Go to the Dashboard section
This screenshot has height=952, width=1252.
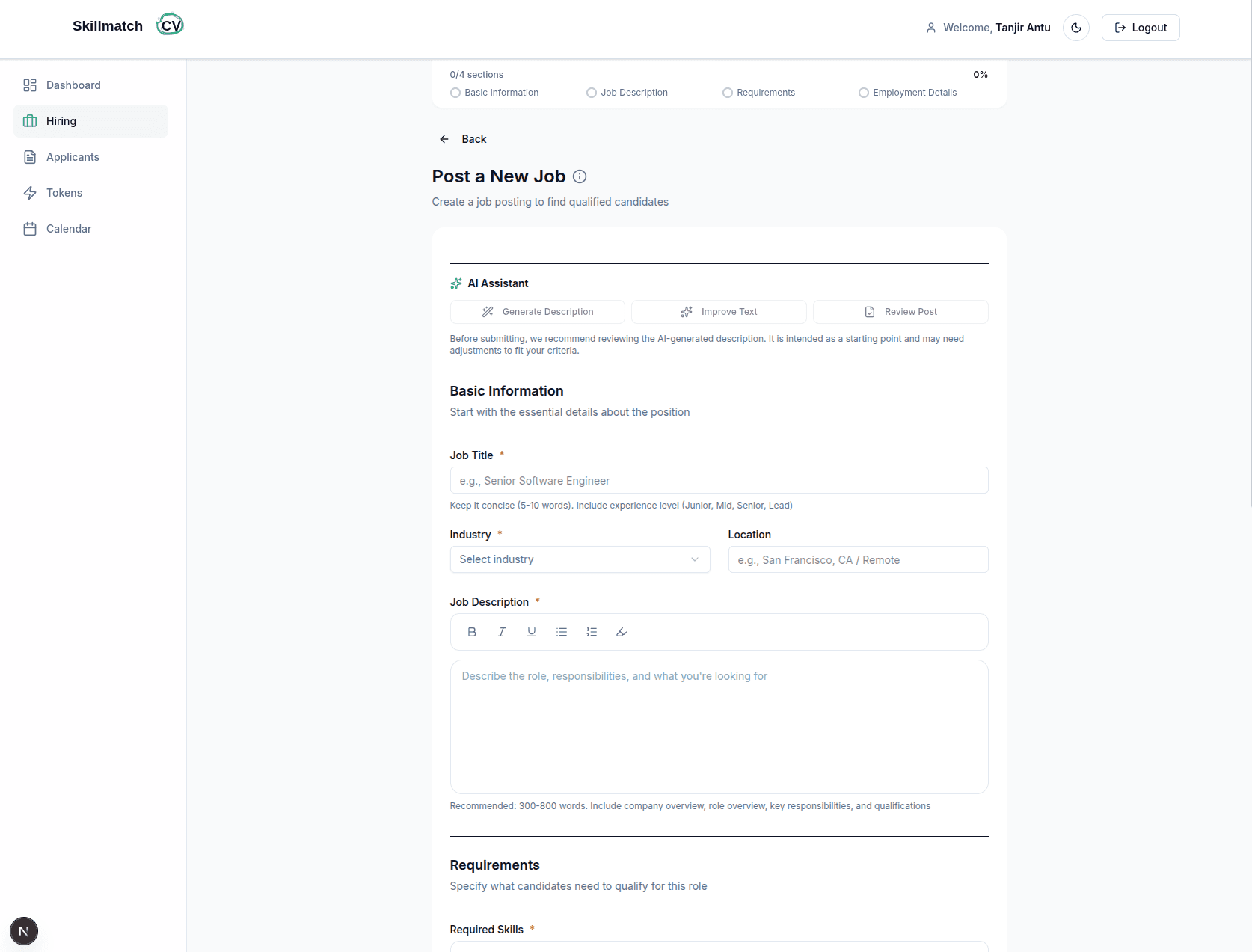[74, 85]
